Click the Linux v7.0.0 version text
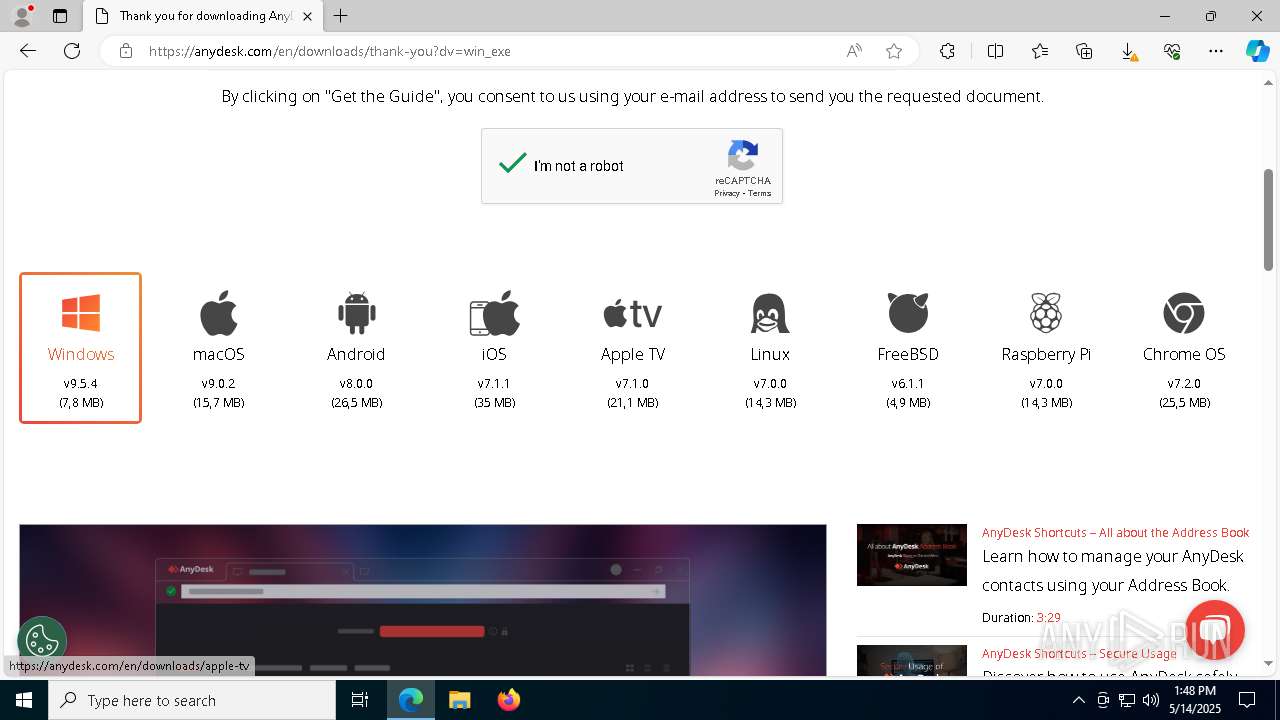1280x720 pixels. tap(770, 384)
